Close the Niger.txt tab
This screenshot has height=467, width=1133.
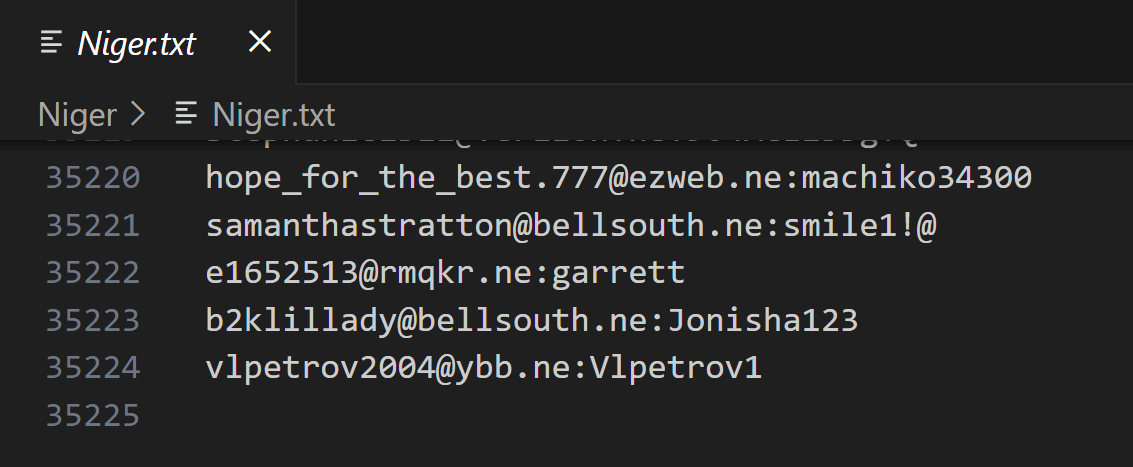tap(259, 42)
